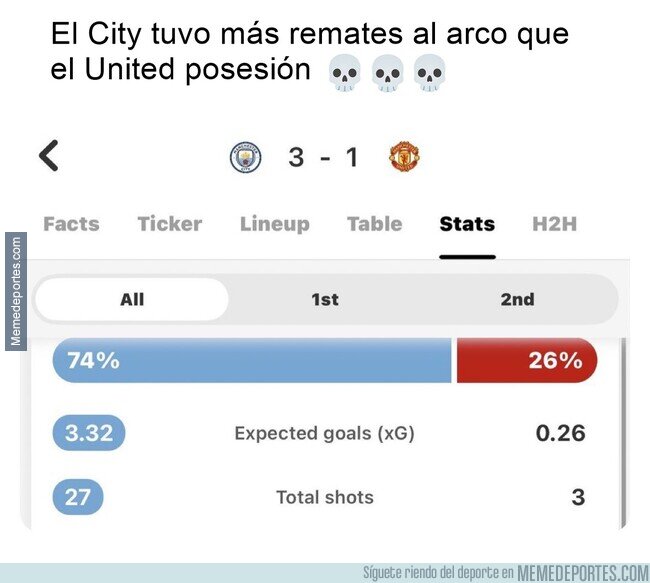Switch to the Table tab
Viewport: 650px width, 583px height.
click(x=375, y=224)
